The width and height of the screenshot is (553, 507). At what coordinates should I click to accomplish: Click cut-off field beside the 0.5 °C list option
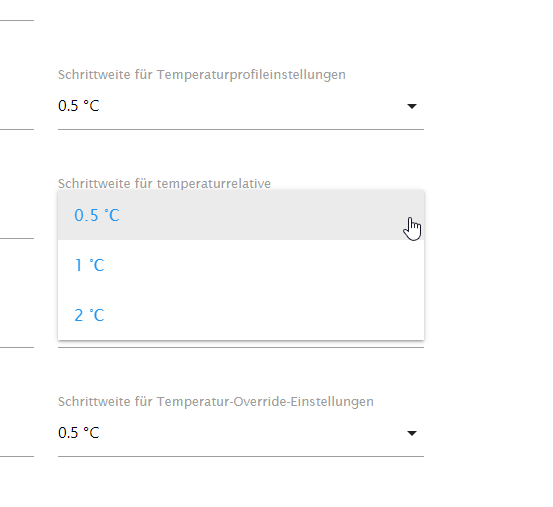coord(17,215)
